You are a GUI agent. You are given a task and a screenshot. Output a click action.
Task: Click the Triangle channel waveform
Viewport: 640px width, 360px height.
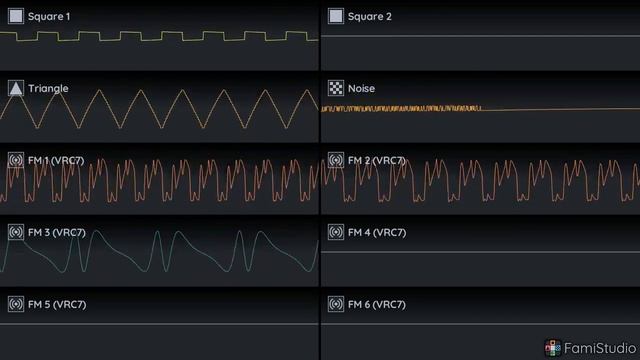pos(159,109)
